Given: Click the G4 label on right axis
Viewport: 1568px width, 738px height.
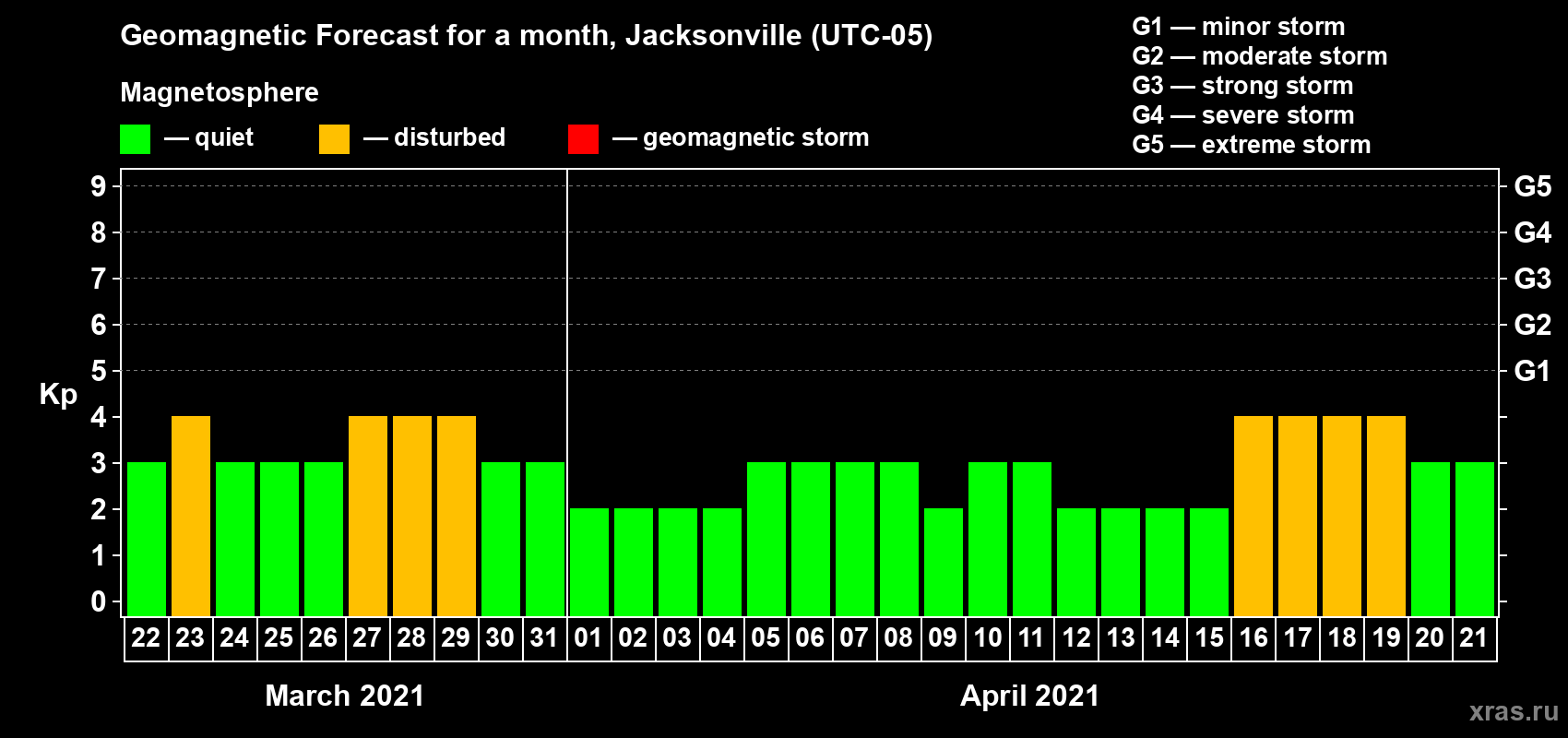Looking at the screenshot, I should pos(1533,232).
